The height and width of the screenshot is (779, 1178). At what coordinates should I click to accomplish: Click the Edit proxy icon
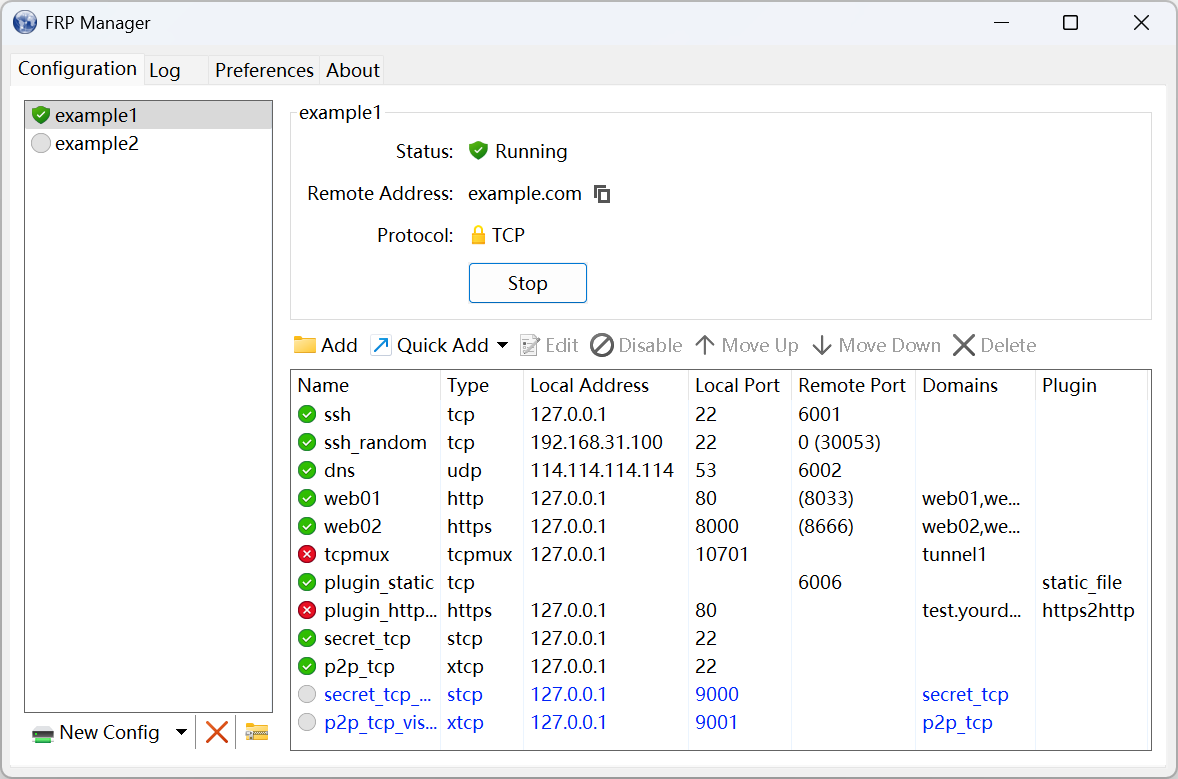pos(529,345)
